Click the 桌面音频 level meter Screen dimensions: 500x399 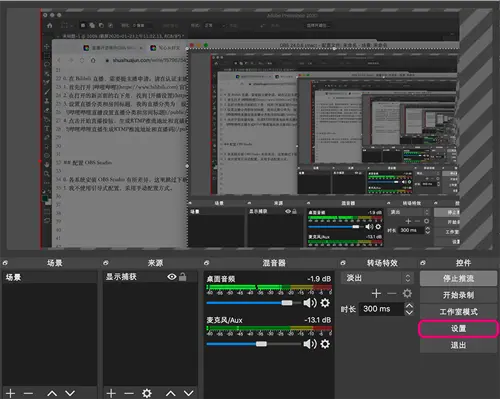point(269,287)
